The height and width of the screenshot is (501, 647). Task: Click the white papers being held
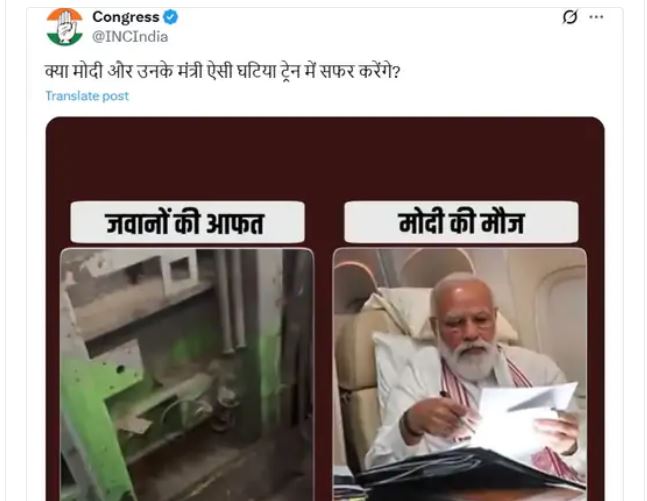[x=522, y=417]
